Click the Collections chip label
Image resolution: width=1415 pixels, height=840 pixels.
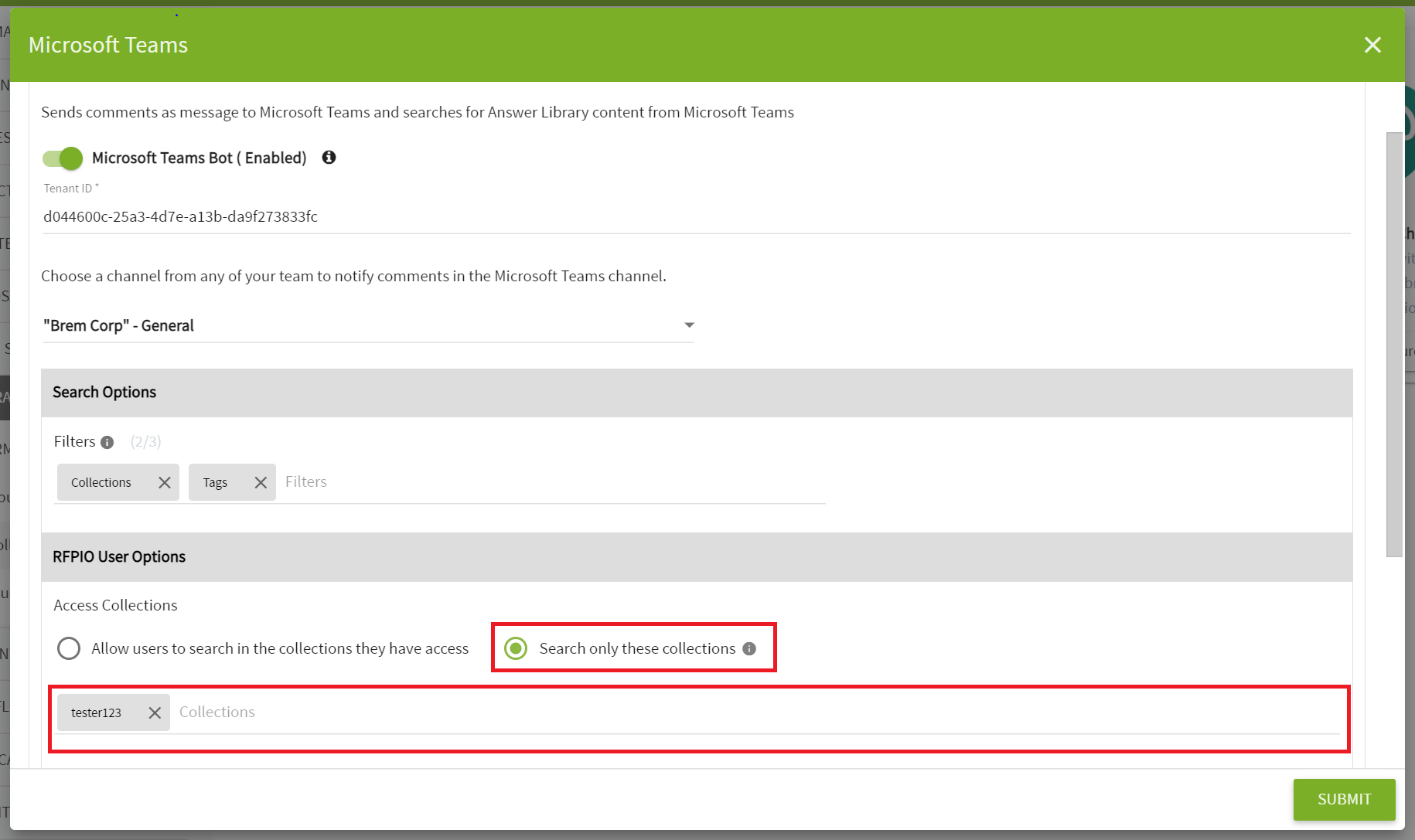click(101, 482)
